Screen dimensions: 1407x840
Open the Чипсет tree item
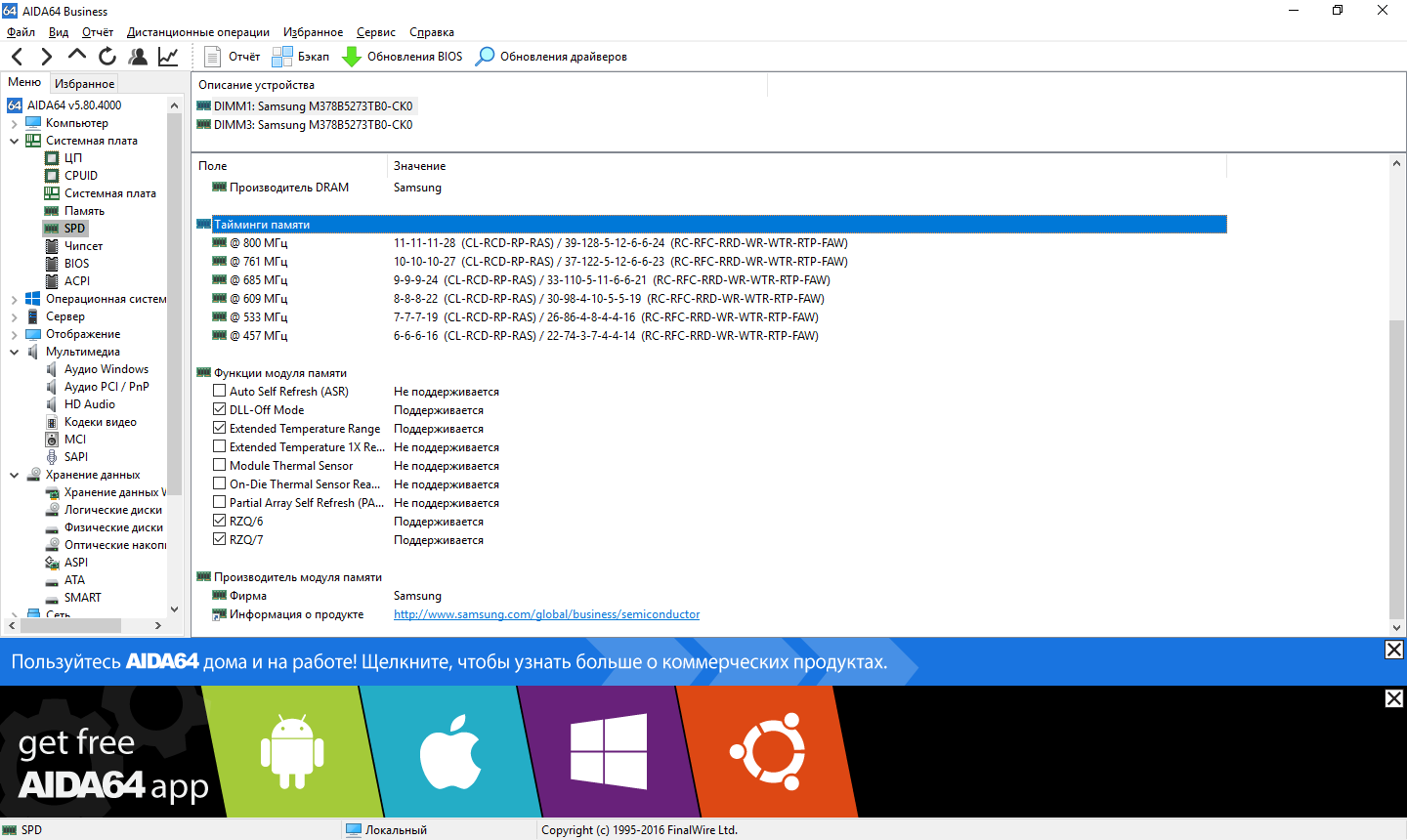click(x=83, y=246)
